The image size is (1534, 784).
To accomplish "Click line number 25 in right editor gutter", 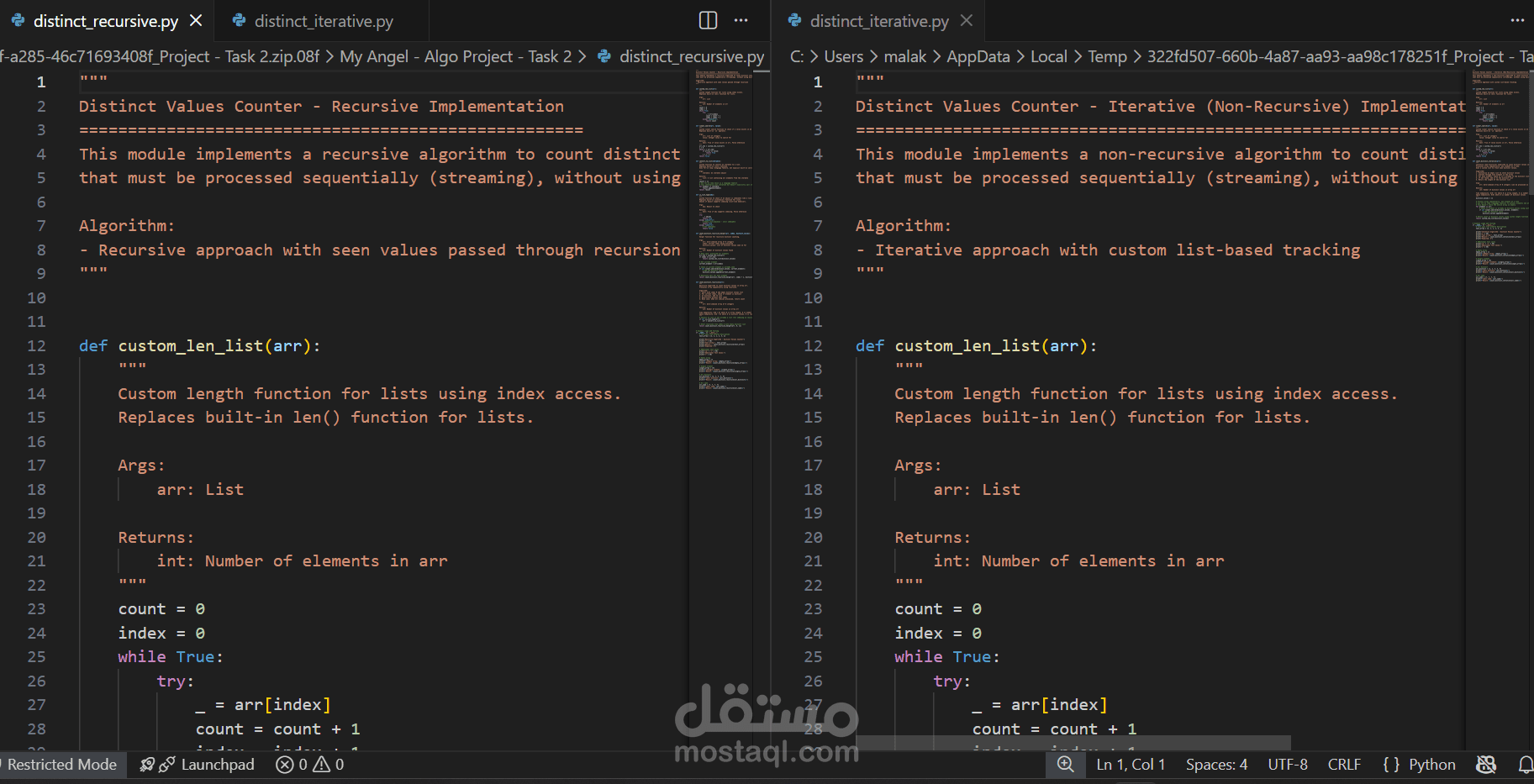I will pos(813,656).
